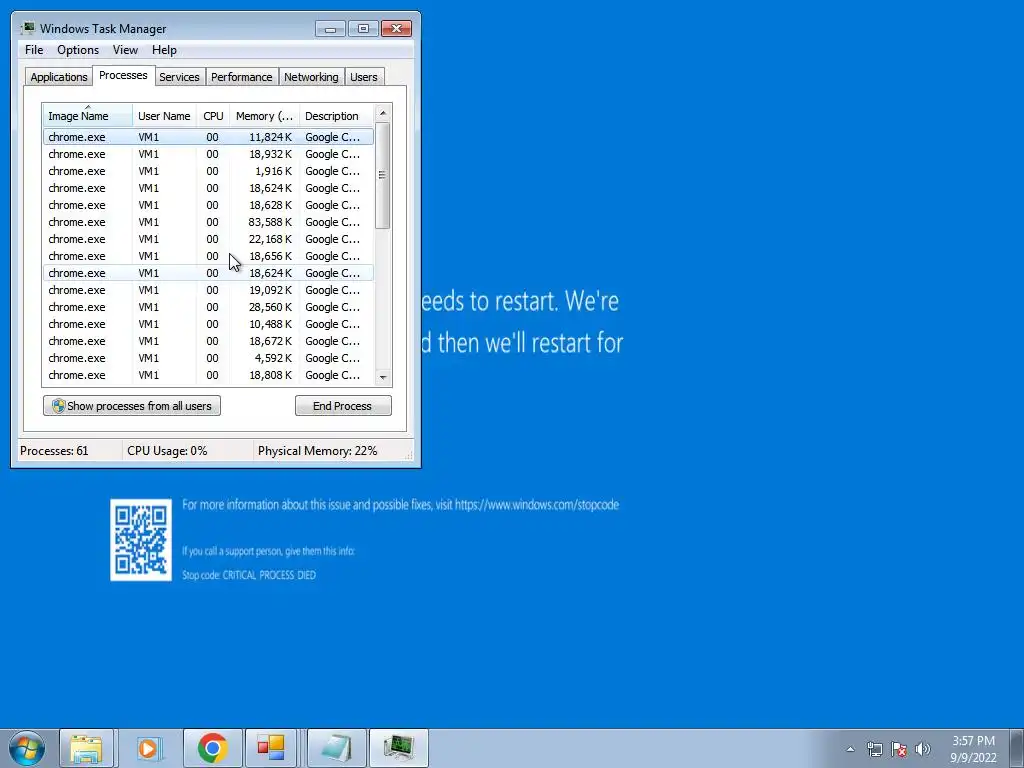1024x768 pixels.
Task: Select chrome.exe row with 1,916 K
Action: click(x=208, y=171)
